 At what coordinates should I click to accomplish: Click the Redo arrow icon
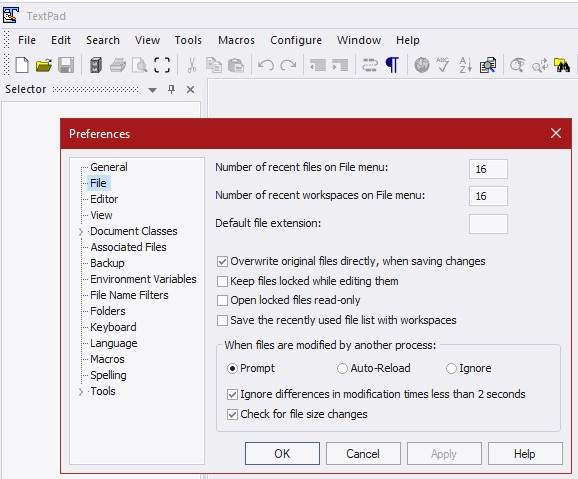click(x=288, y=65)
